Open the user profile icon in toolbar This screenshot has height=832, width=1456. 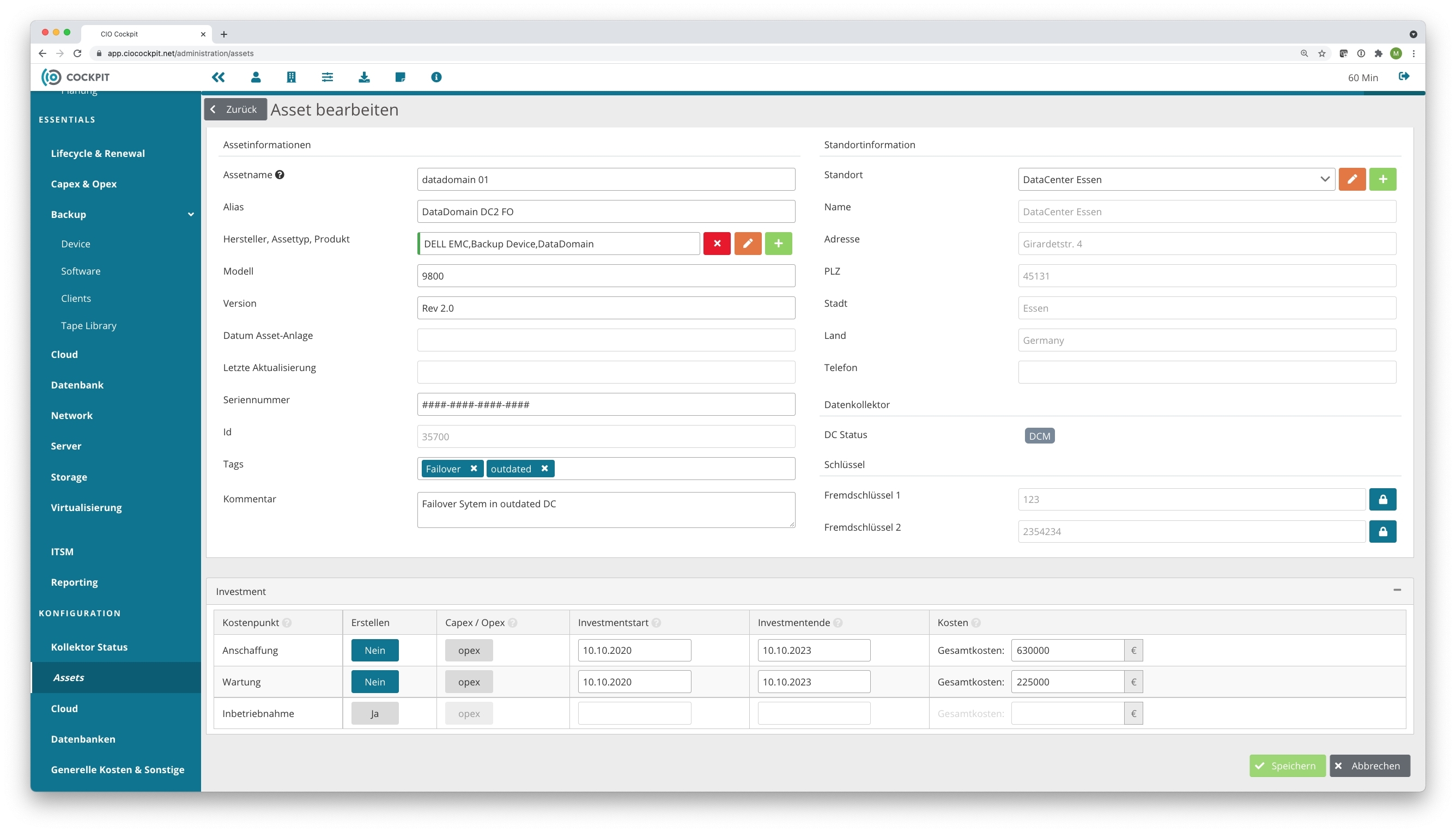click(x=256, y=77)
